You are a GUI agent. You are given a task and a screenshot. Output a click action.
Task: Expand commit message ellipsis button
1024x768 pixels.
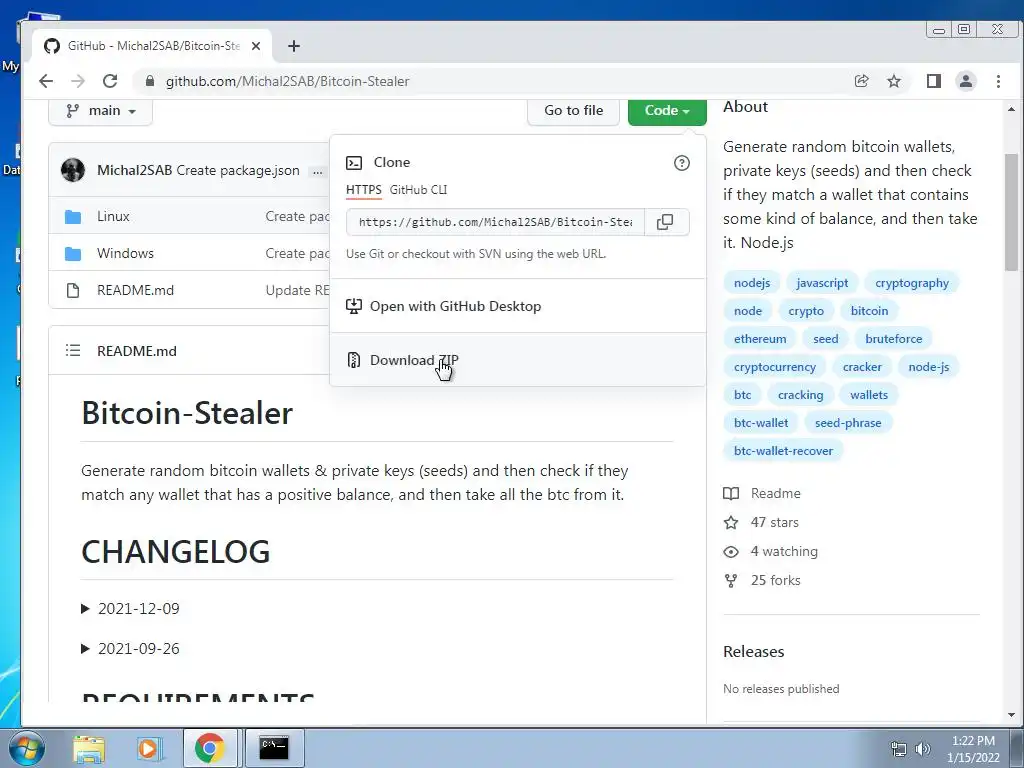click(x=317, y=171)
